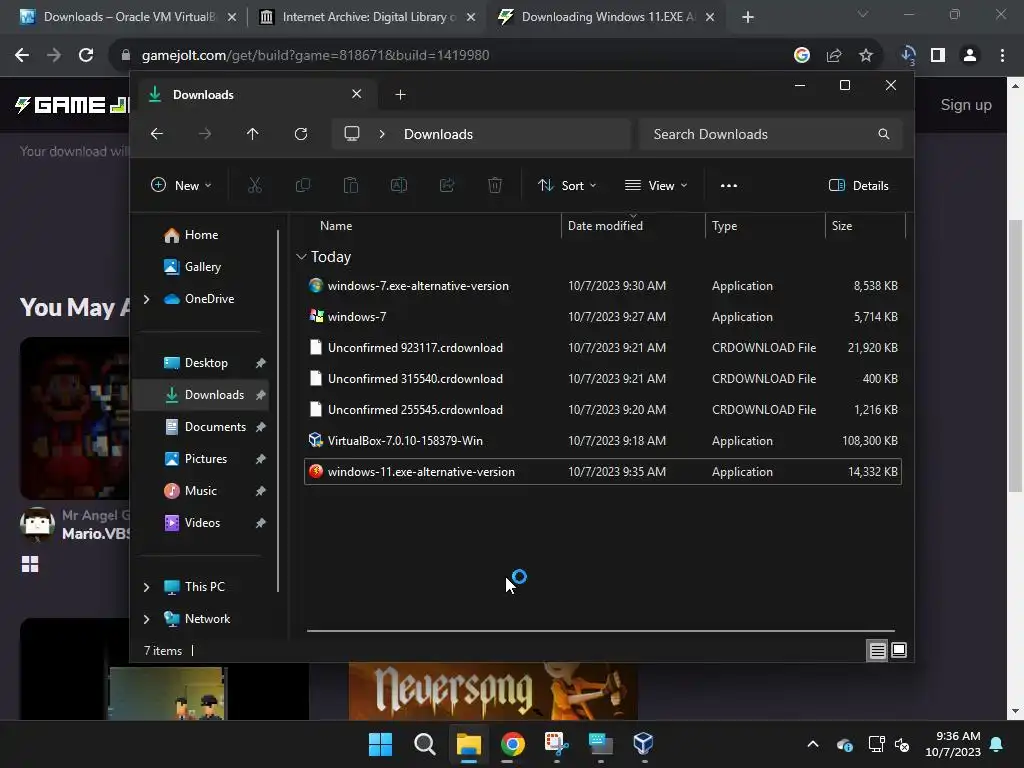Image resolution: width=1024 pixels, height=768 pixels.
Task: Click the share page icon in Chrome address bar
Action: tap(834, 56)
